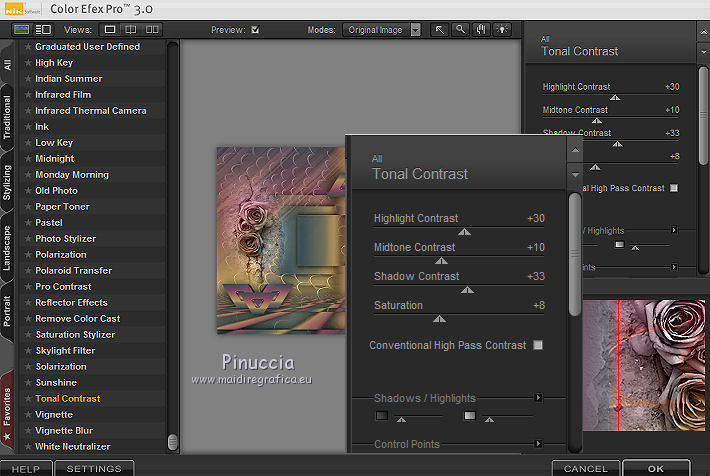This screenshot has width=710, height=476.
Task: Click down arrow beside enlarged Tonal Contrast title
Action: pos(575,174)
